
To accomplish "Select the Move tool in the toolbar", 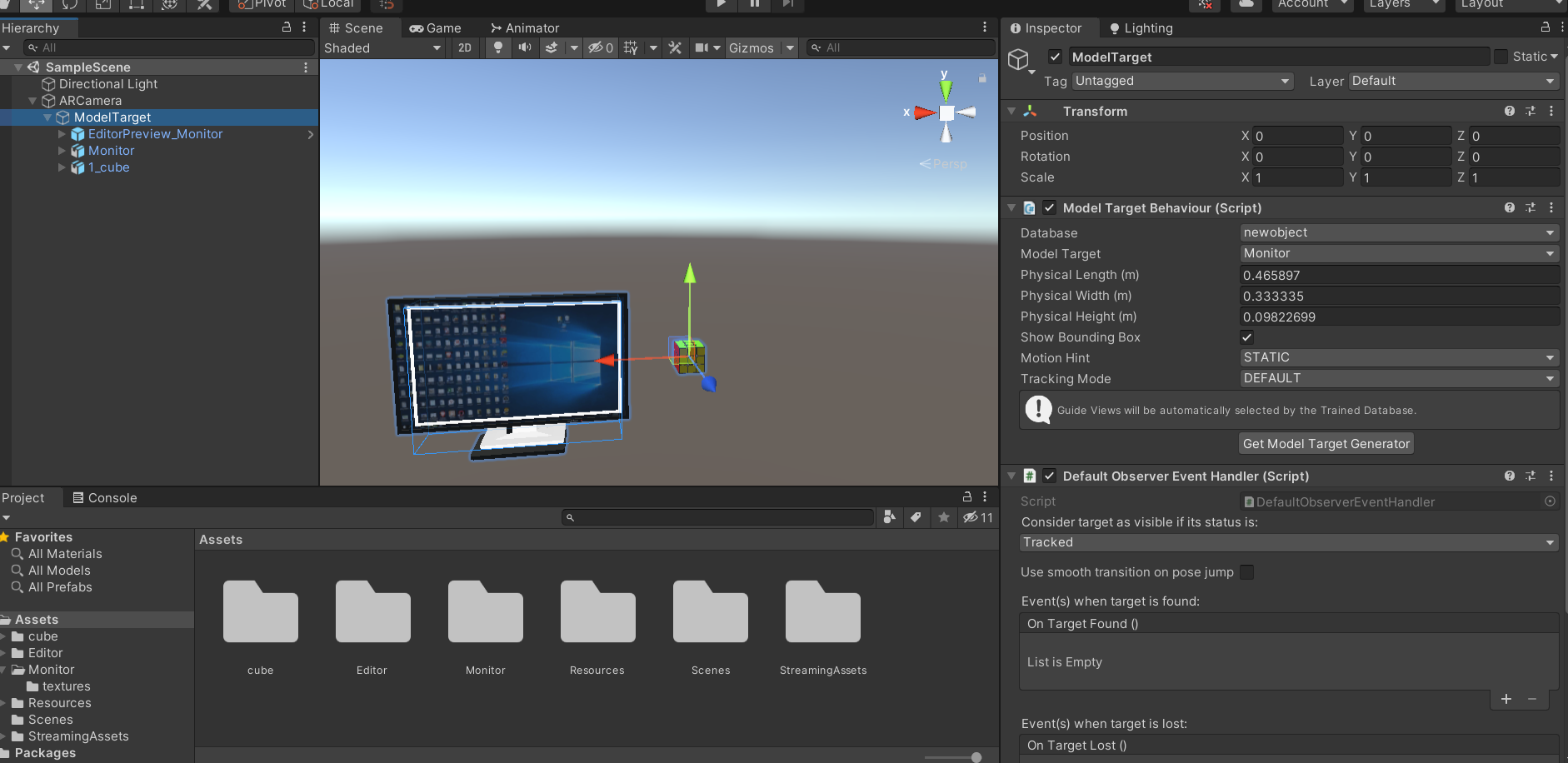I will pyautogui.click(x=37, y=4).
